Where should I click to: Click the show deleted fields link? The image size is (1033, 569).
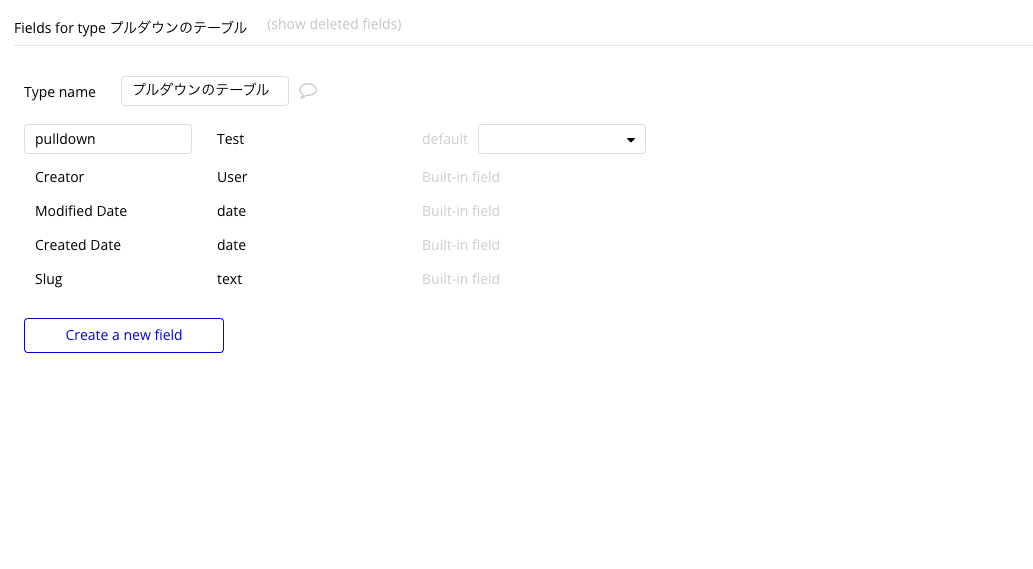(334, 24)
